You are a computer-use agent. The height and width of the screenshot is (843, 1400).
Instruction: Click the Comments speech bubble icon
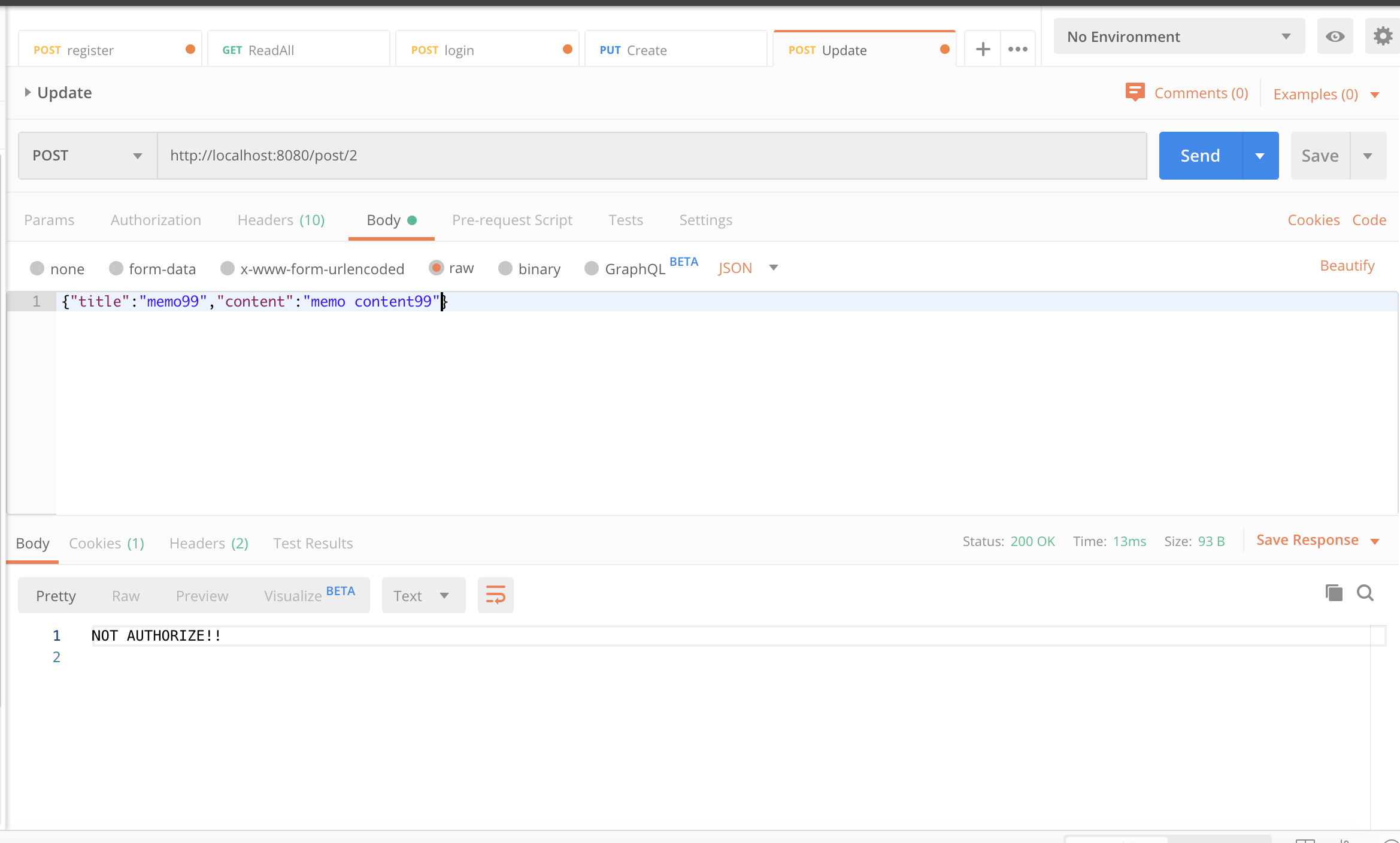tap(1135, 92)
